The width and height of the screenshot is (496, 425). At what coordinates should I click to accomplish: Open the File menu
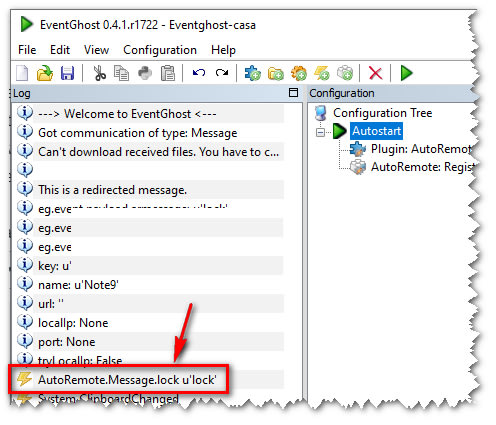(27, 50)
